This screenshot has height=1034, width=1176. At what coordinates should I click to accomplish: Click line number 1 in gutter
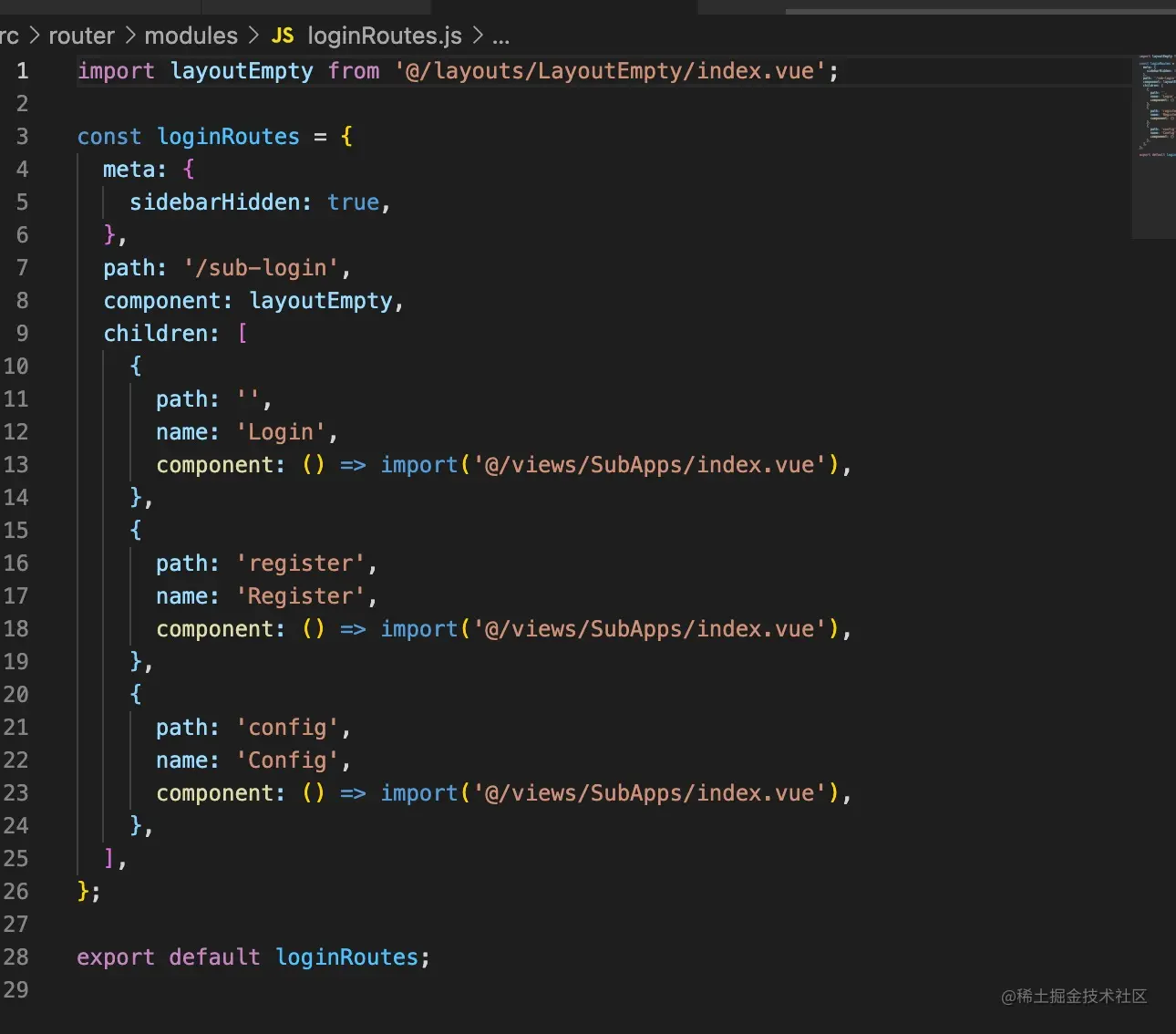22,71
